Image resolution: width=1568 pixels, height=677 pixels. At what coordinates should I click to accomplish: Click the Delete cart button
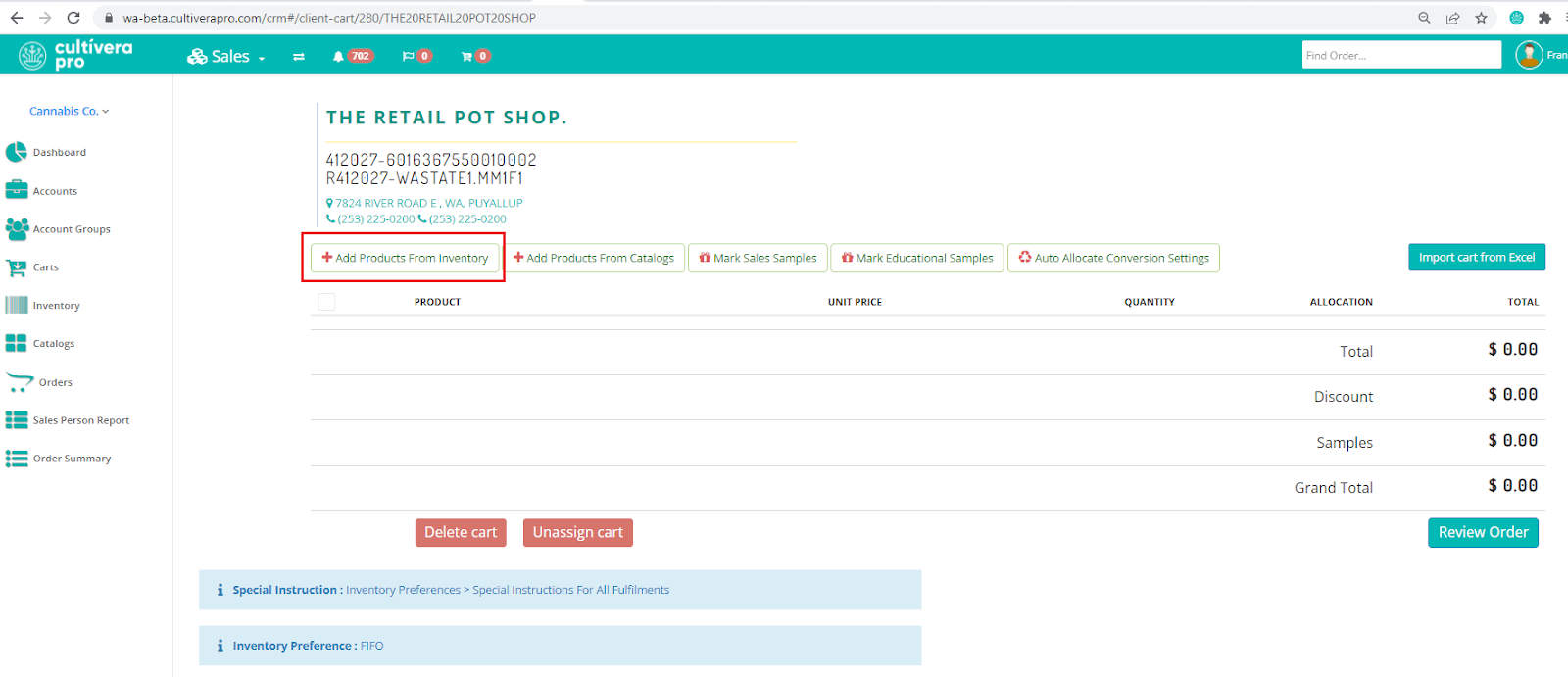pos(461,532)
